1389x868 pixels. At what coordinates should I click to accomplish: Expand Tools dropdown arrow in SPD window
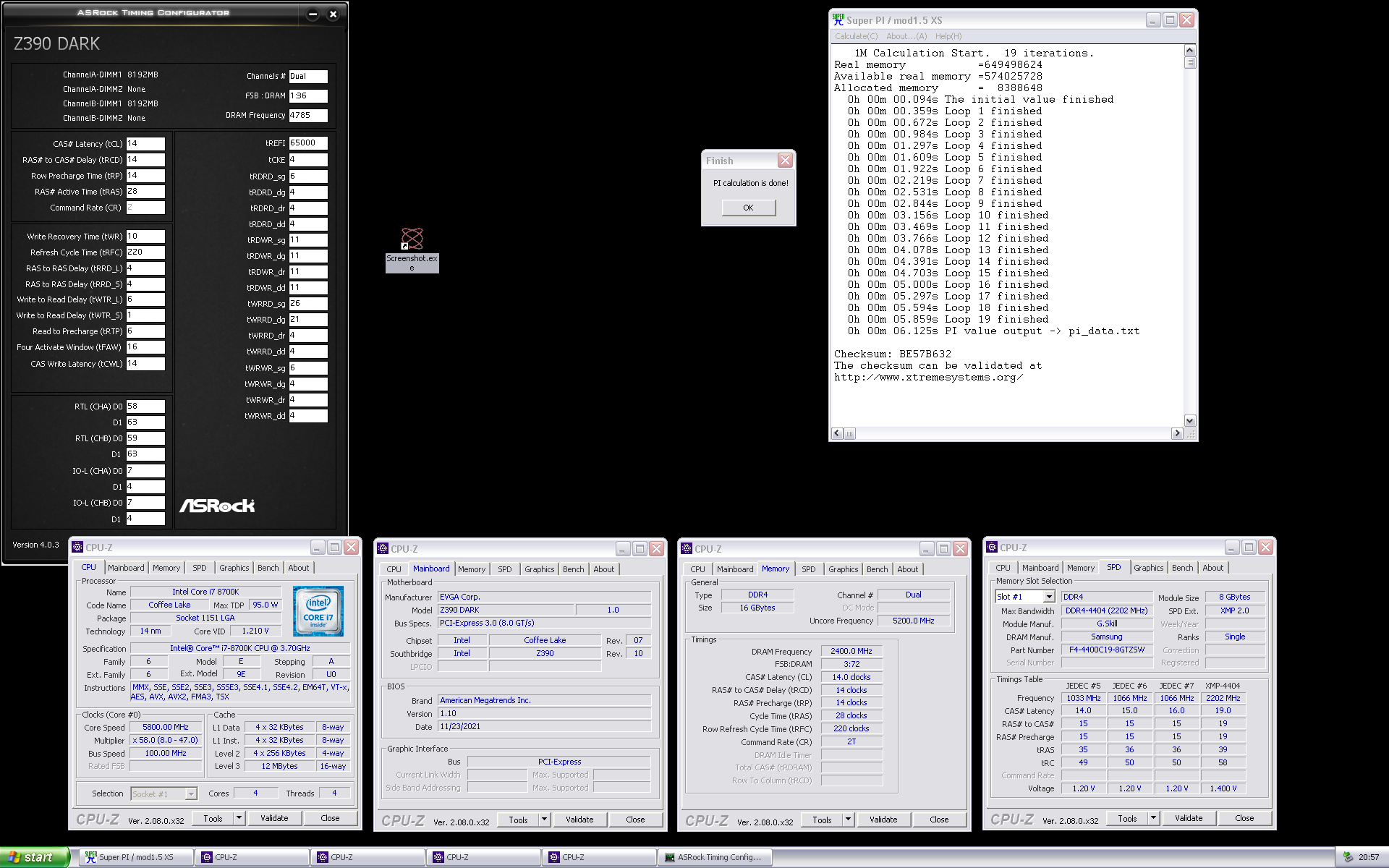[x=1153, y=818]
